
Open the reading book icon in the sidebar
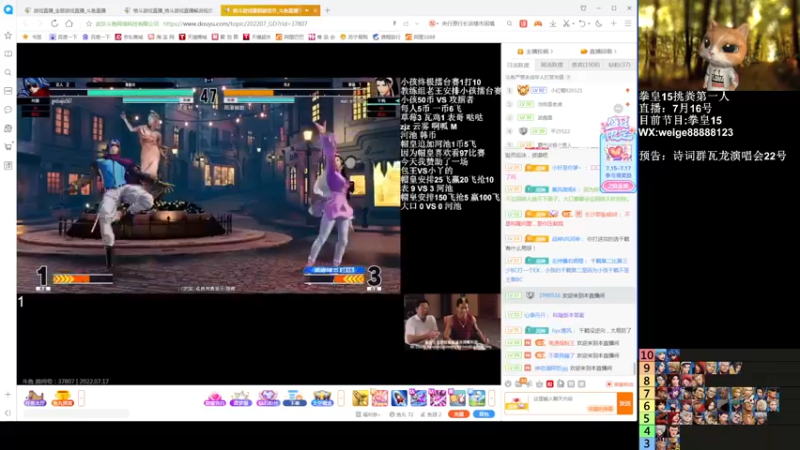(8, 54)
